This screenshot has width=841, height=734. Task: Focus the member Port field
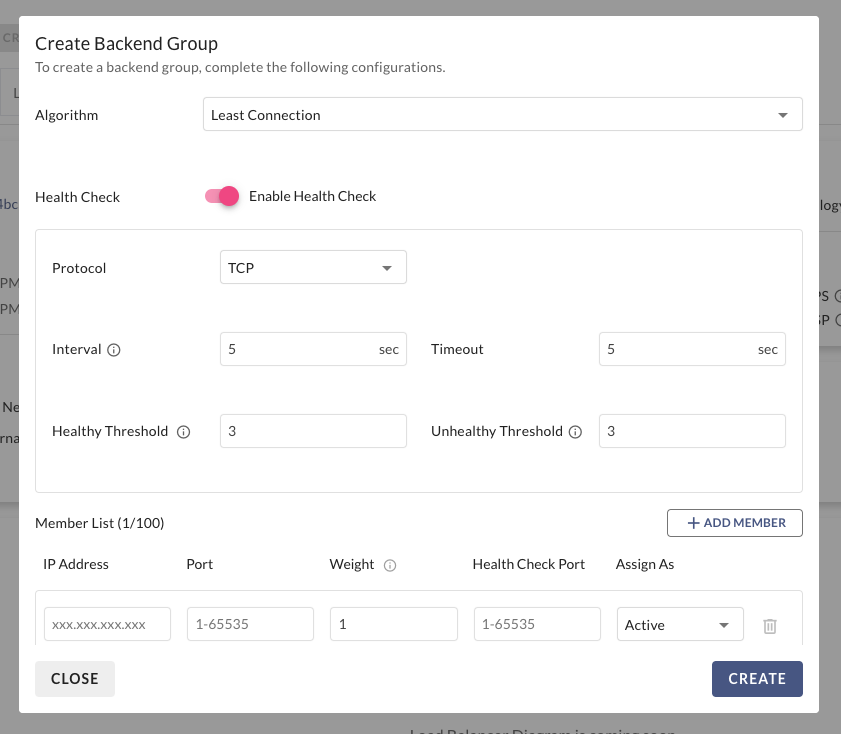250,624
